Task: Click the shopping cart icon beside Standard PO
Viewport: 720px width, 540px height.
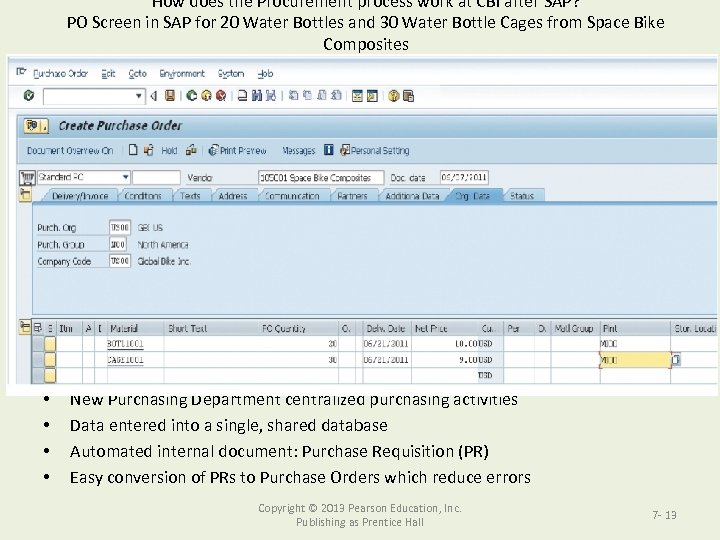Action: (x=28, y=178)
